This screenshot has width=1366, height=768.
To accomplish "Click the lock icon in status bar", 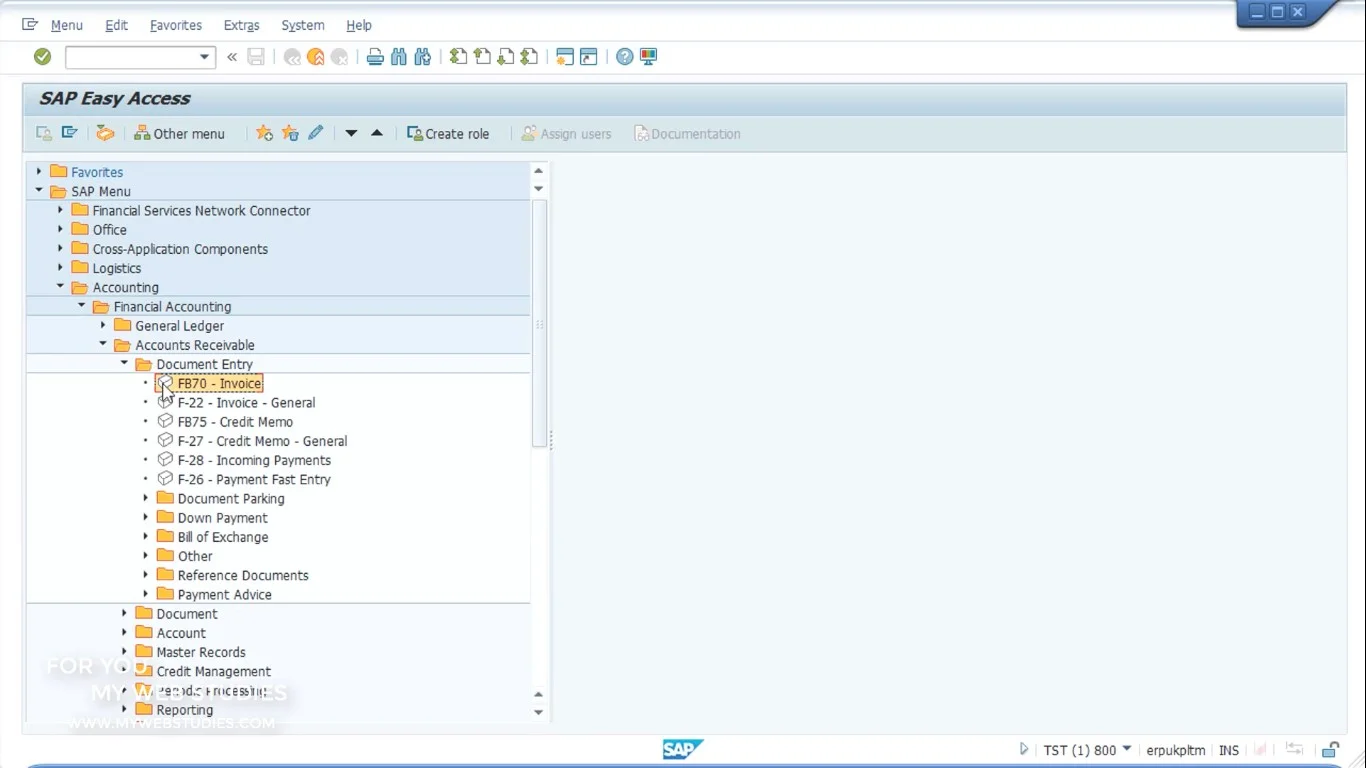I will click(x=1330, y=750).
